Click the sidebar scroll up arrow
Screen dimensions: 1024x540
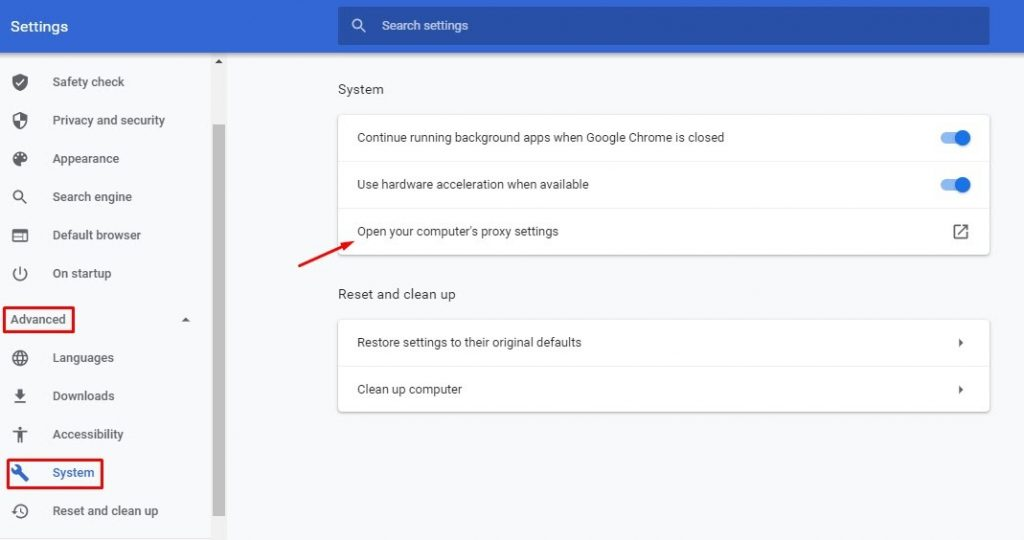point(219,62)
